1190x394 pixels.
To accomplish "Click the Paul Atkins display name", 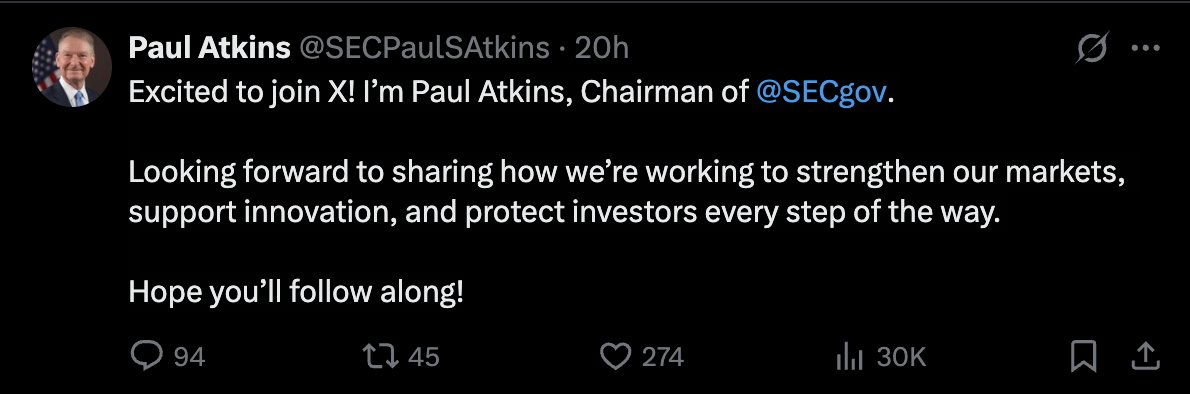I will 209,49.
